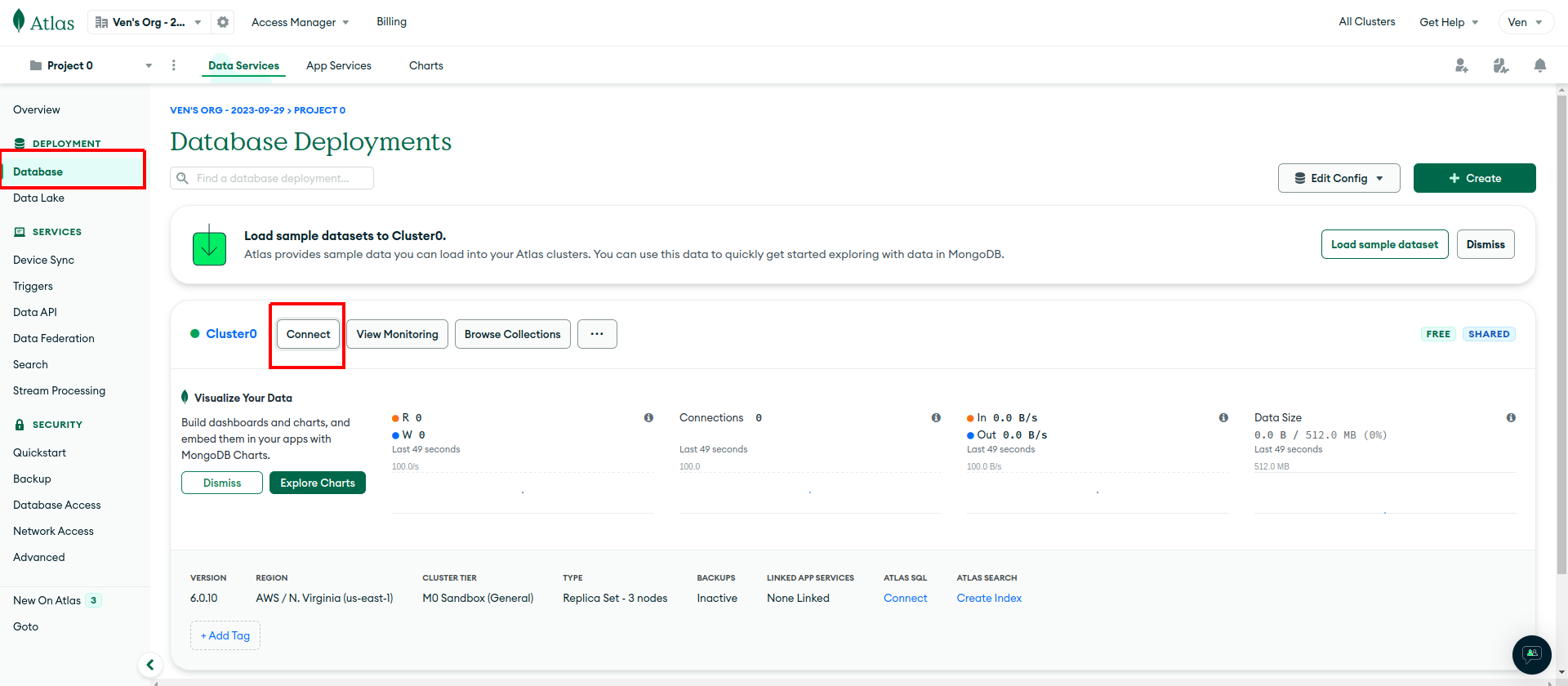
Task: Open Device Sync in sidebar
Action: tap(43, 260)
